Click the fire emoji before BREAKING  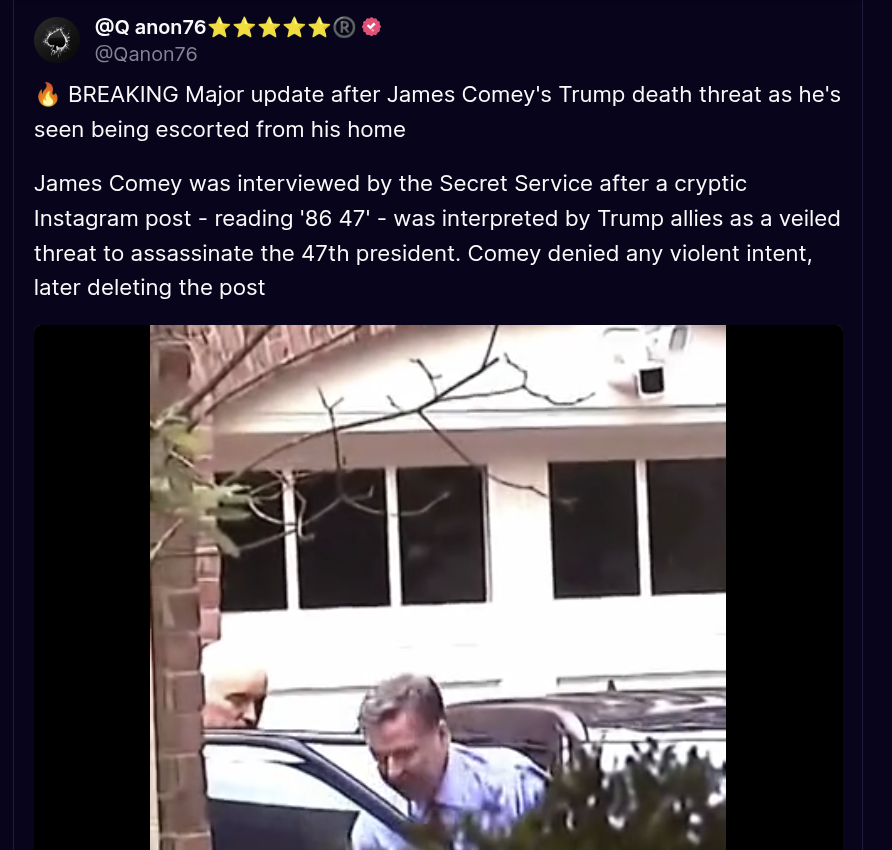pyautogui.click(x=47, y=94)
